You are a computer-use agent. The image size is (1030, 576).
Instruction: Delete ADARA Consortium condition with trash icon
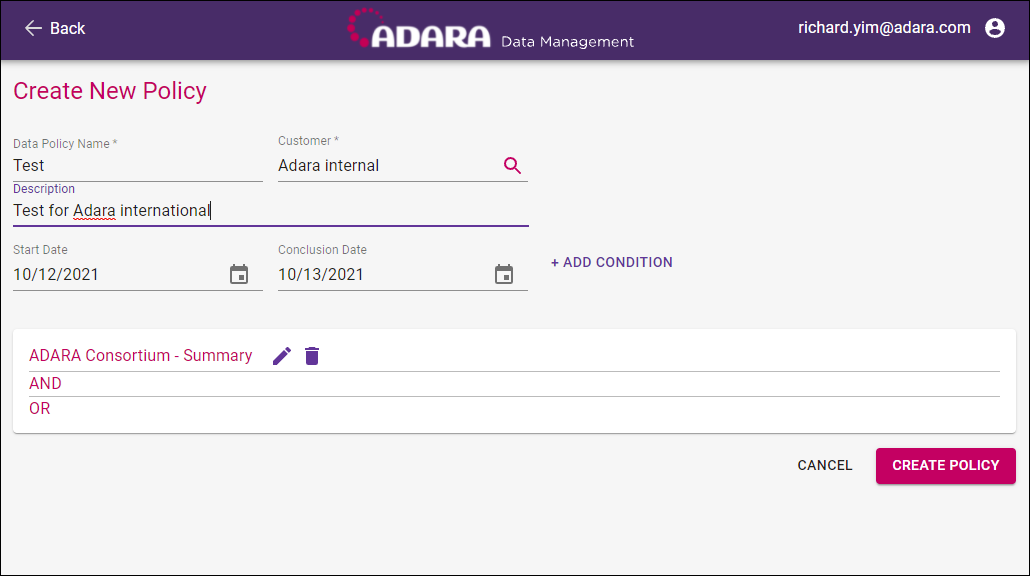coord(312,356)
